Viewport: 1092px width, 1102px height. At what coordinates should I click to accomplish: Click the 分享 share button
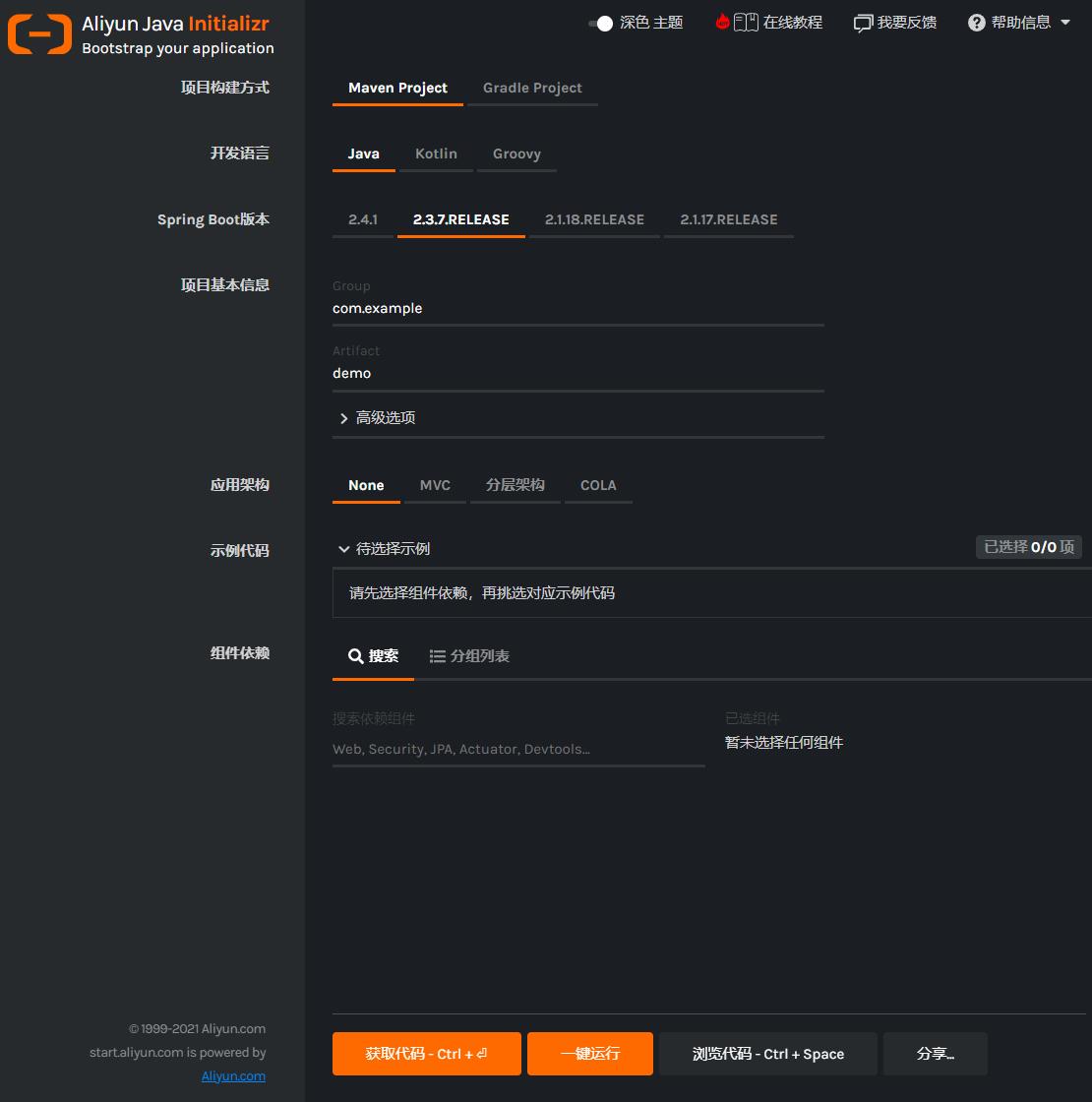point(936,1054)
